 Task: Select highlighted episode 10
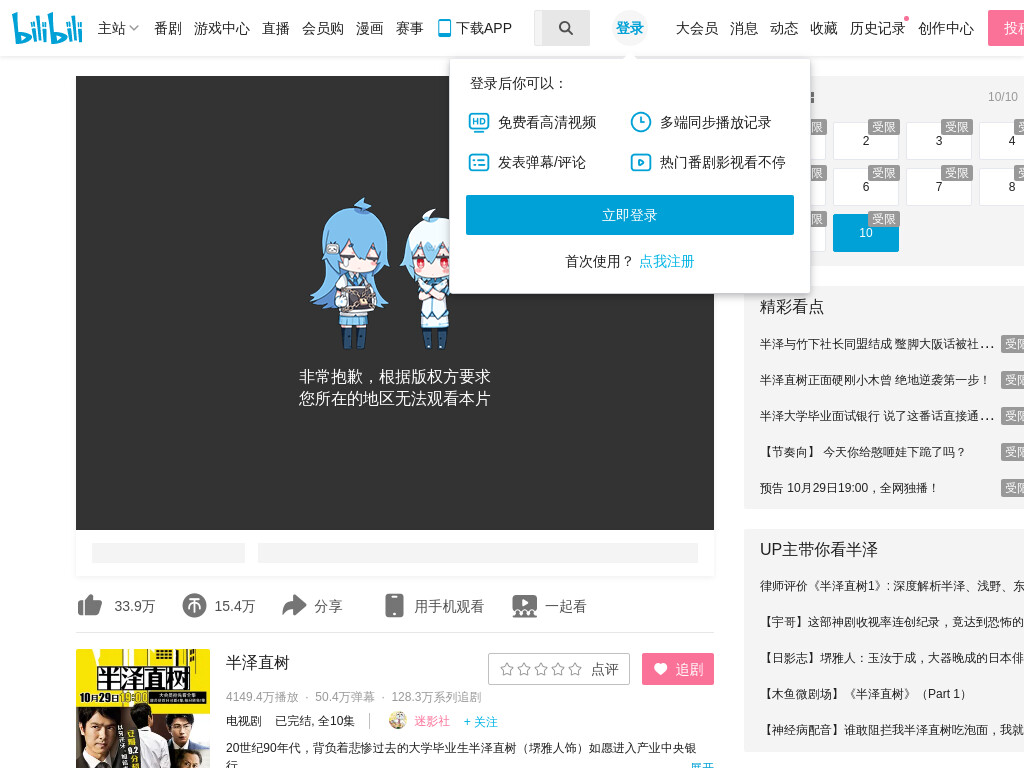866,232
